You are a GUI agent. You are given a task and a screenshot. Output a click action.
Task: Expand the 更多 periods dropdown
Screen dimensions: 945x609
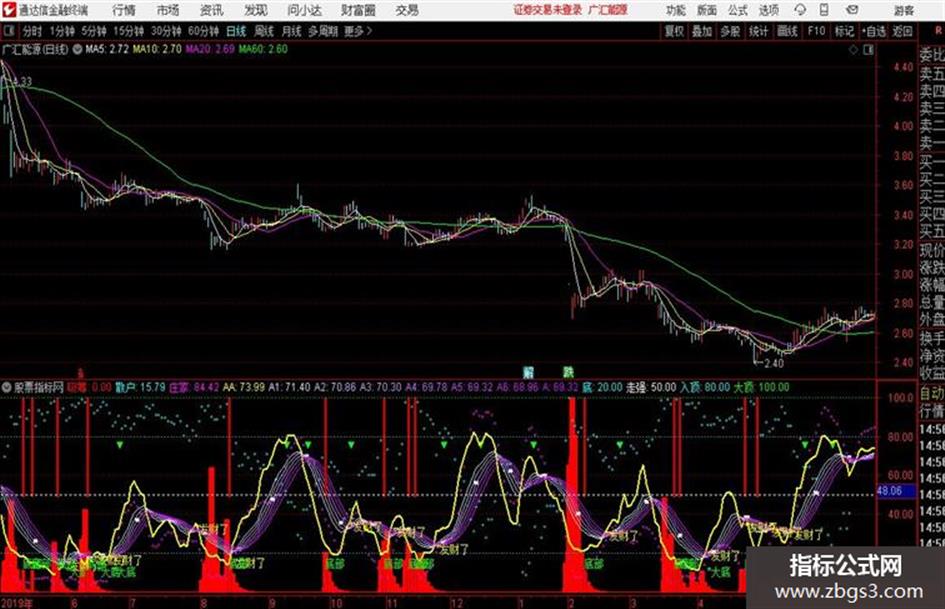point(358,31)
